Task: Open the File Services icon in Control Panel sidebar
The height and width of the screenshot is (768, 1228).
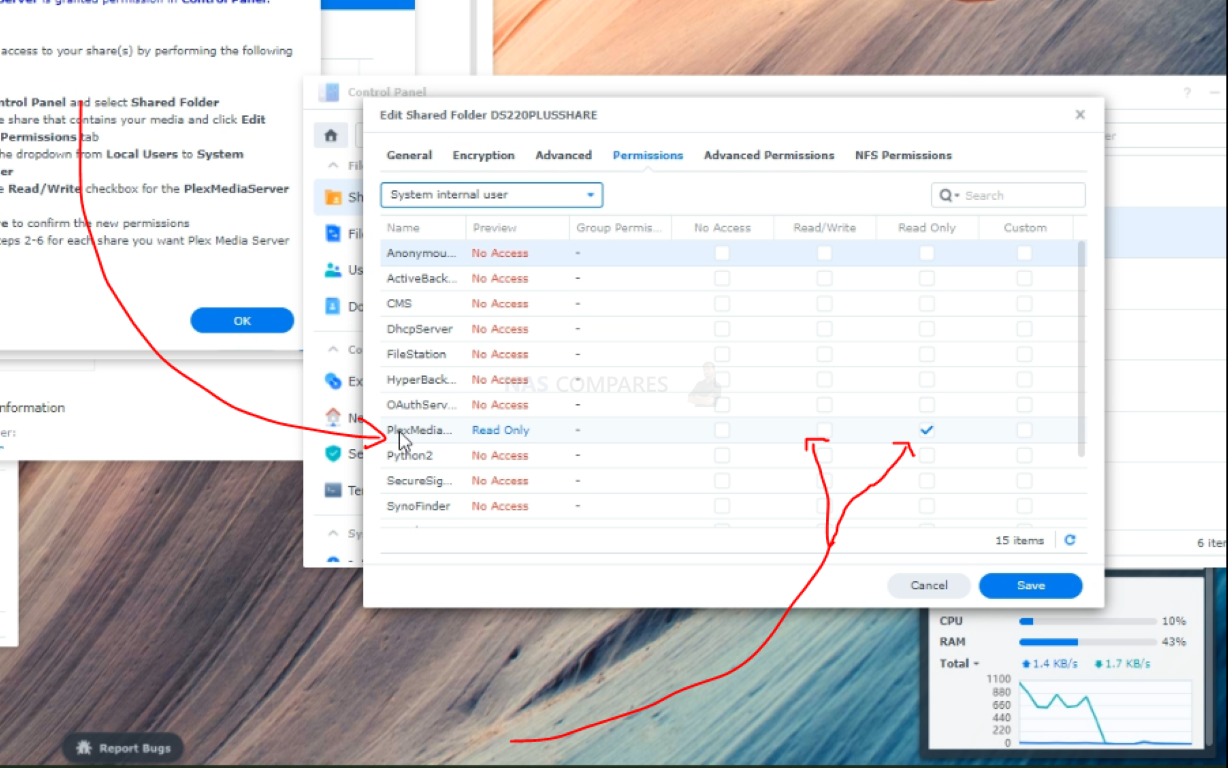Action: coord(333,234)
